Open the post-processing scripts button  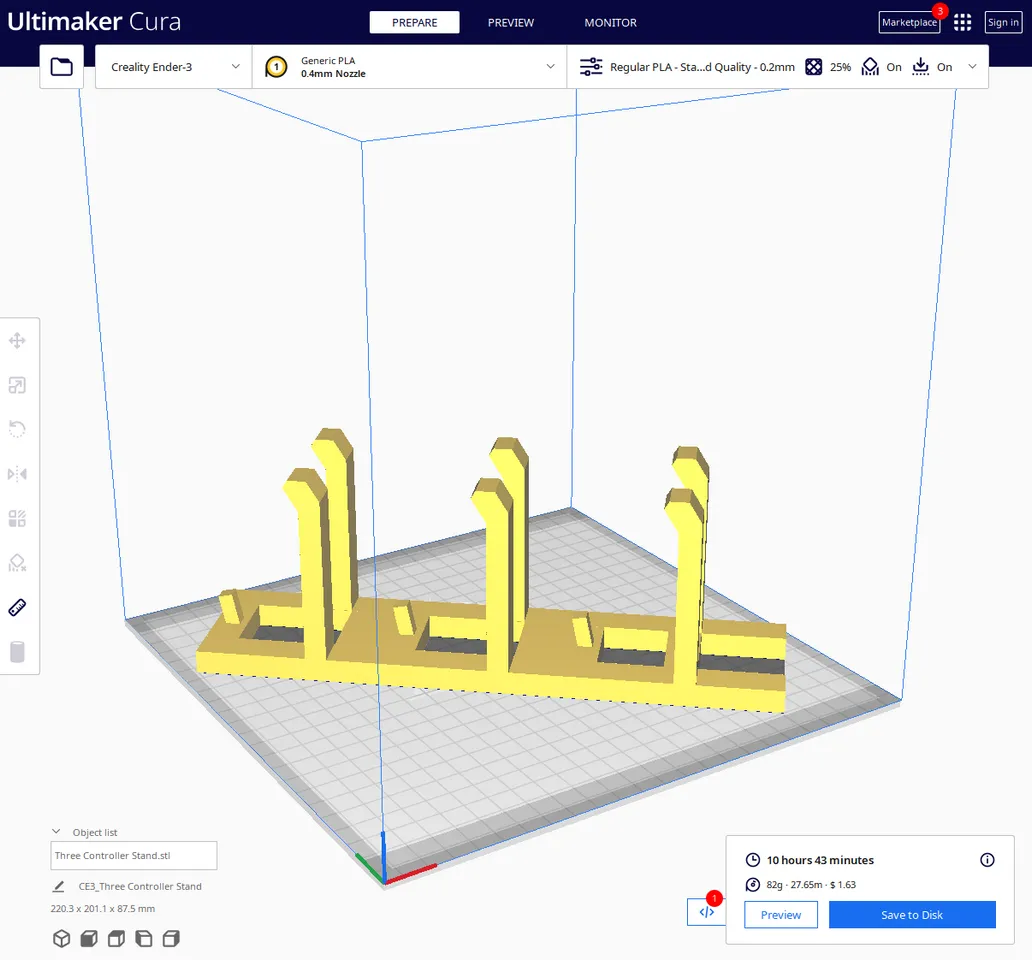pos(706,912)
